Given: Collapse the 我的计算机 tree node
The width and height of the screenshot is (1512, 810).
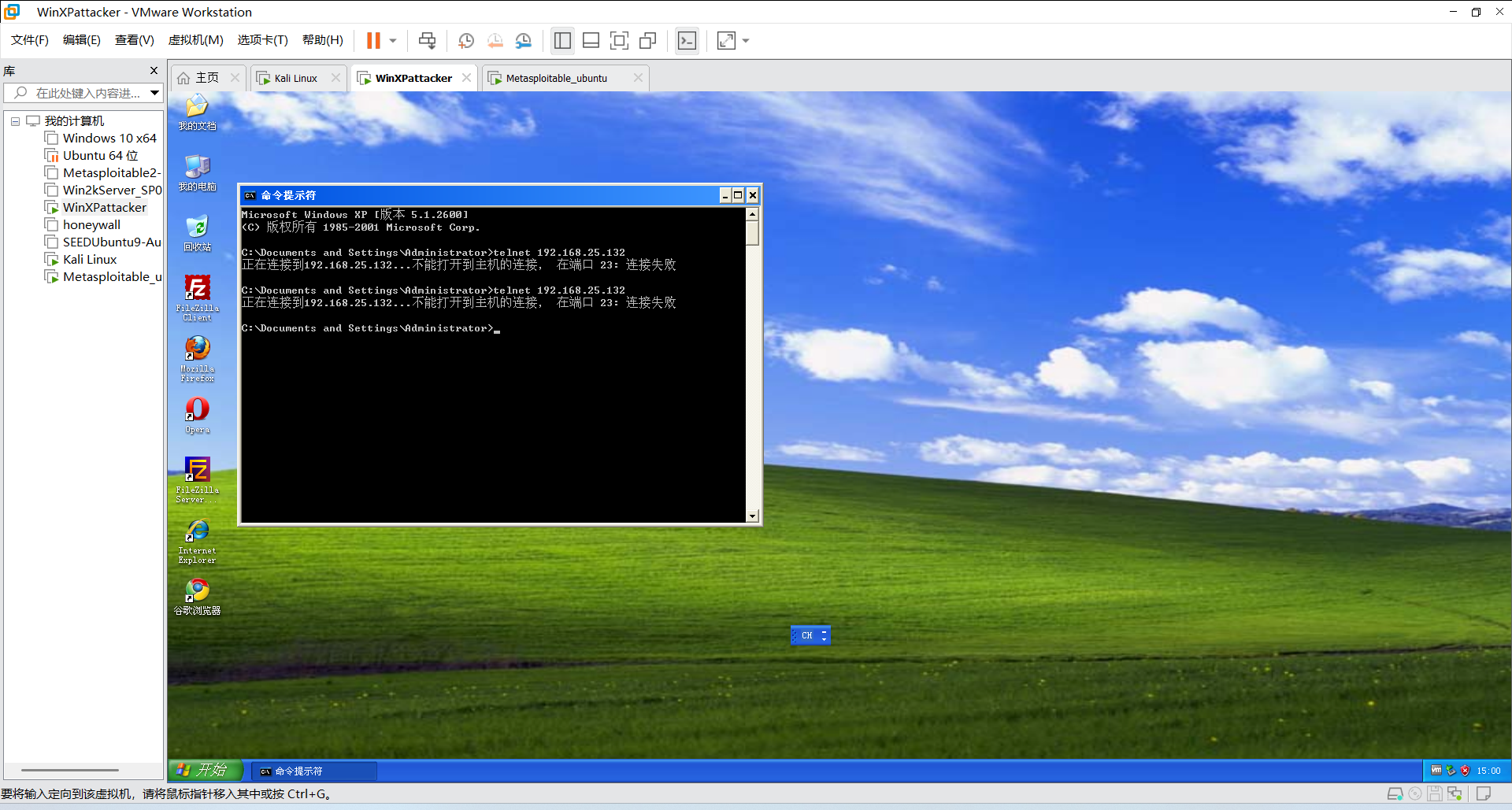Looking at the screenshot, I should point(15,121).
